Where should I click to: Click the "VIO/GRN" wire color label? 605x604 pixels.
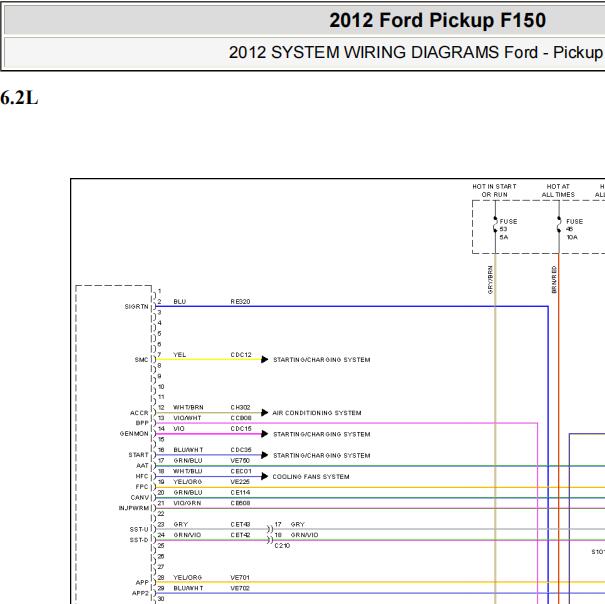[188, 503]
